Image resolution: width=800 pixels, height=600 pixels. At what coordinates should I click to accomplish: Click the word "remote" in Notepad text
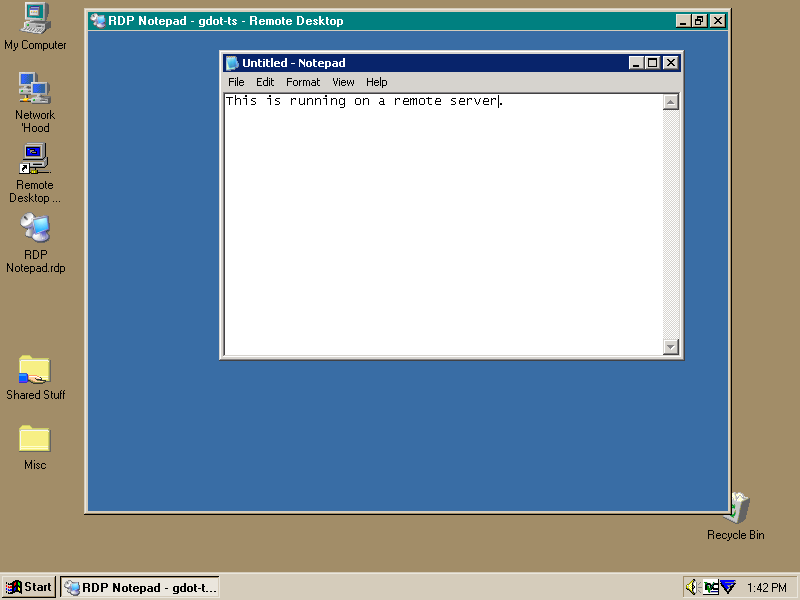417,101
